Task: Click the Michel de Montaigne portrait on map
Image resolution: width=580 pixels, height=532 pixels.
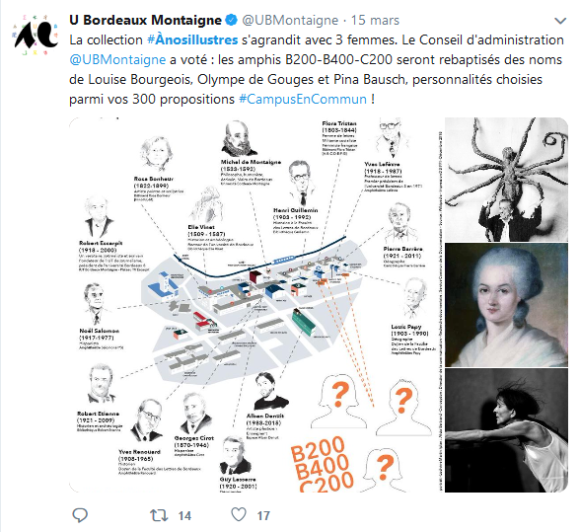Action: [x=239, y=138]
